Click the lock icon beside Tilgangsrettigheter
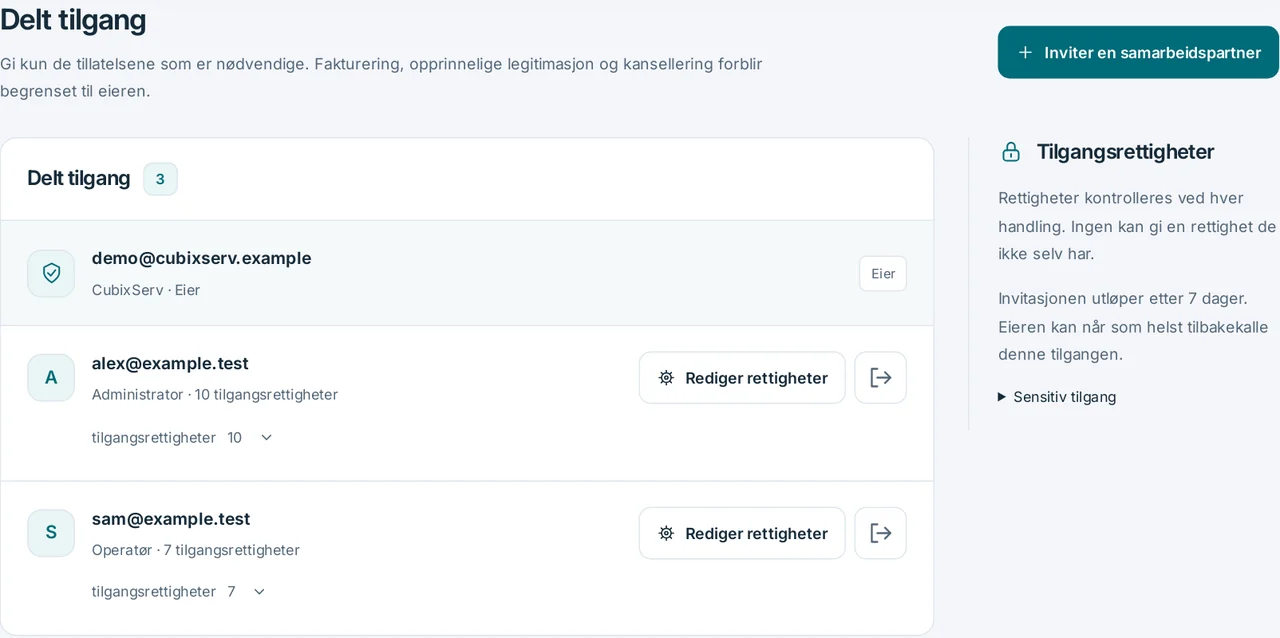 1011,152
